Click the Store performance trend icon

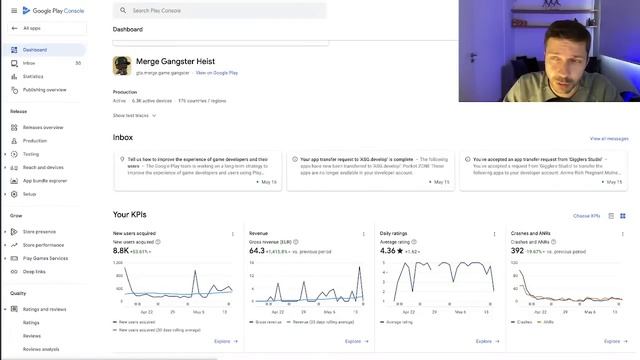point(14,245)
